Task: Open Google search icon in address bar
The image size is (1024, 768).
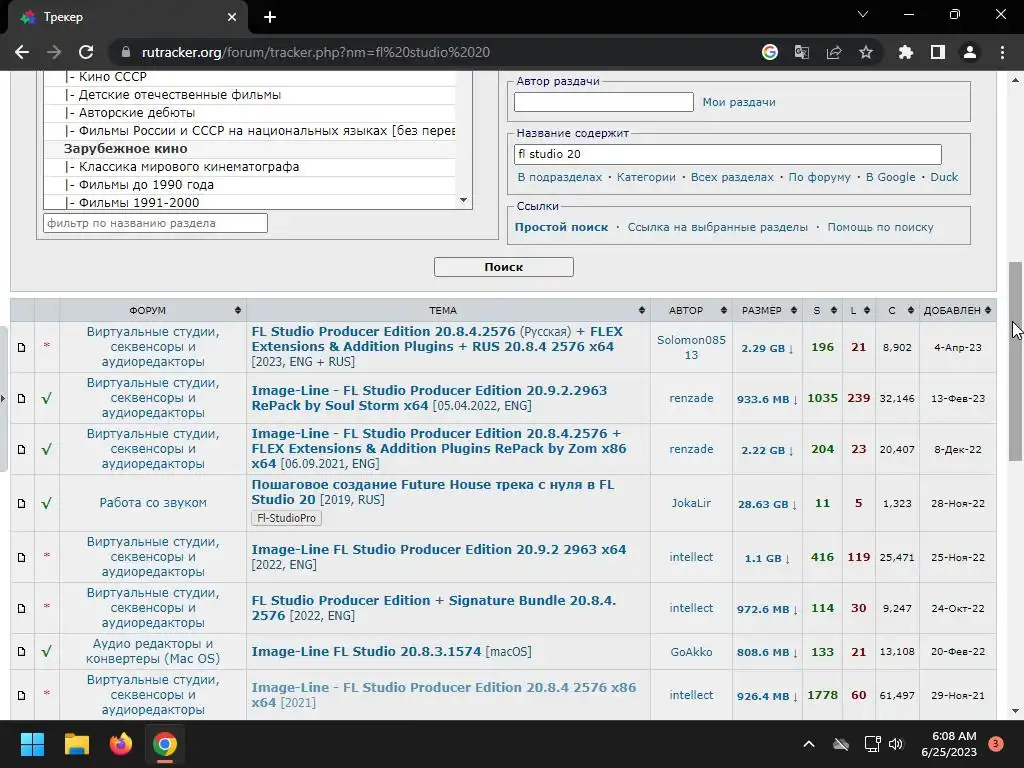Action: [770, 52]
